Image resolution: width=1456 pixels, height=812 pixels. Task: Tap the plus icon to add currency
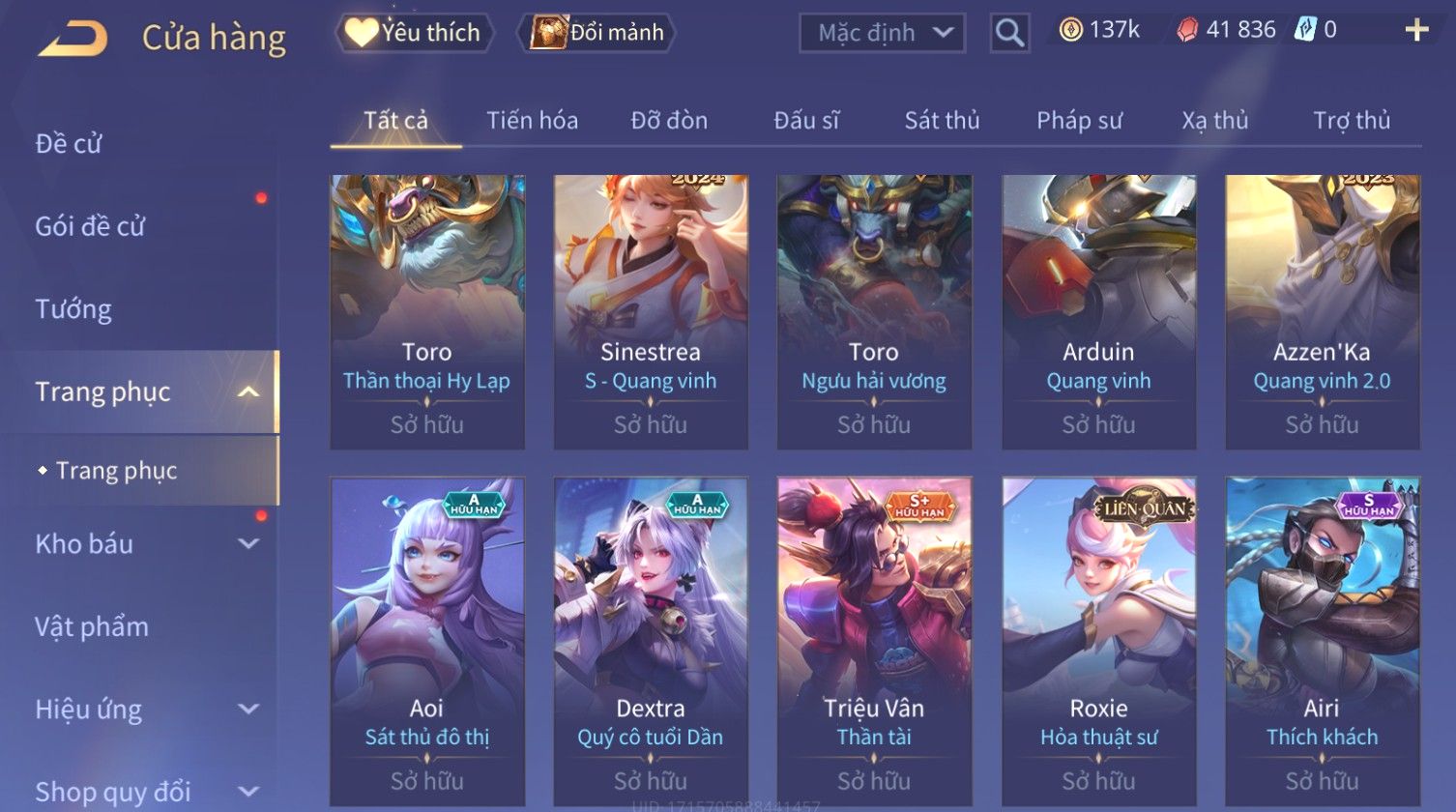pyautogui.click(x=1416, y=30)
